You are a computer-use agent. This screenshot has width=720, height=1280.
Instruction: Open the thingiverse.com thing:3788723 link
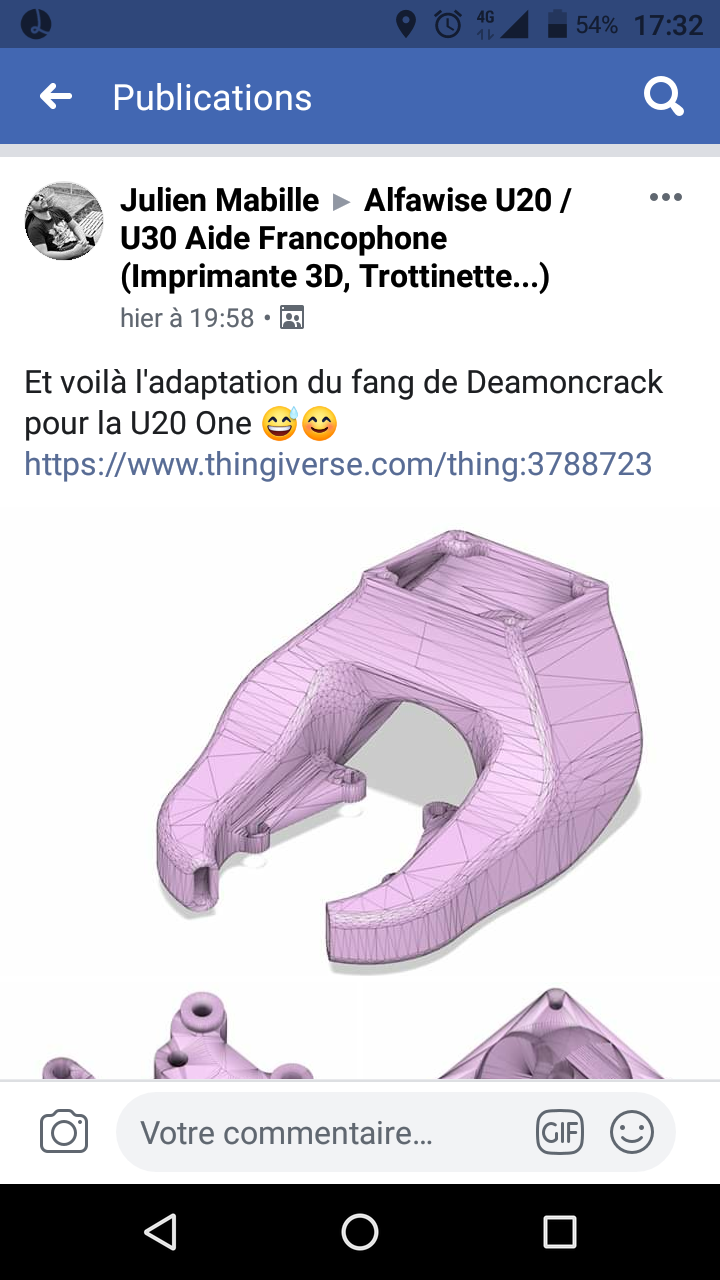pos(338,463)
